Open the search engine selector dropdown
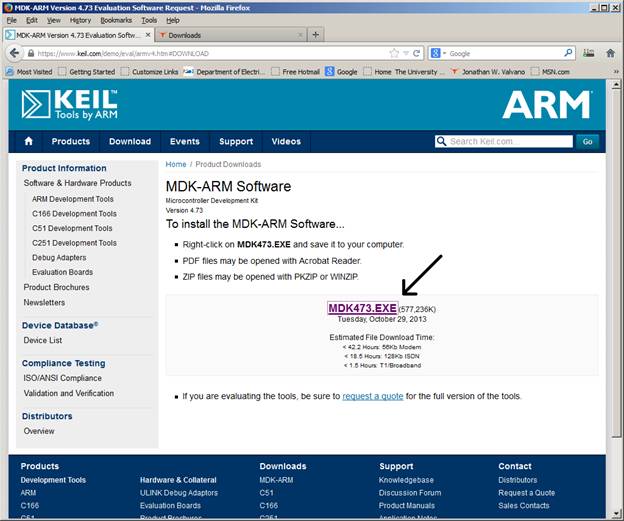This screenshot has height=521, width=624. coord(438,53)
